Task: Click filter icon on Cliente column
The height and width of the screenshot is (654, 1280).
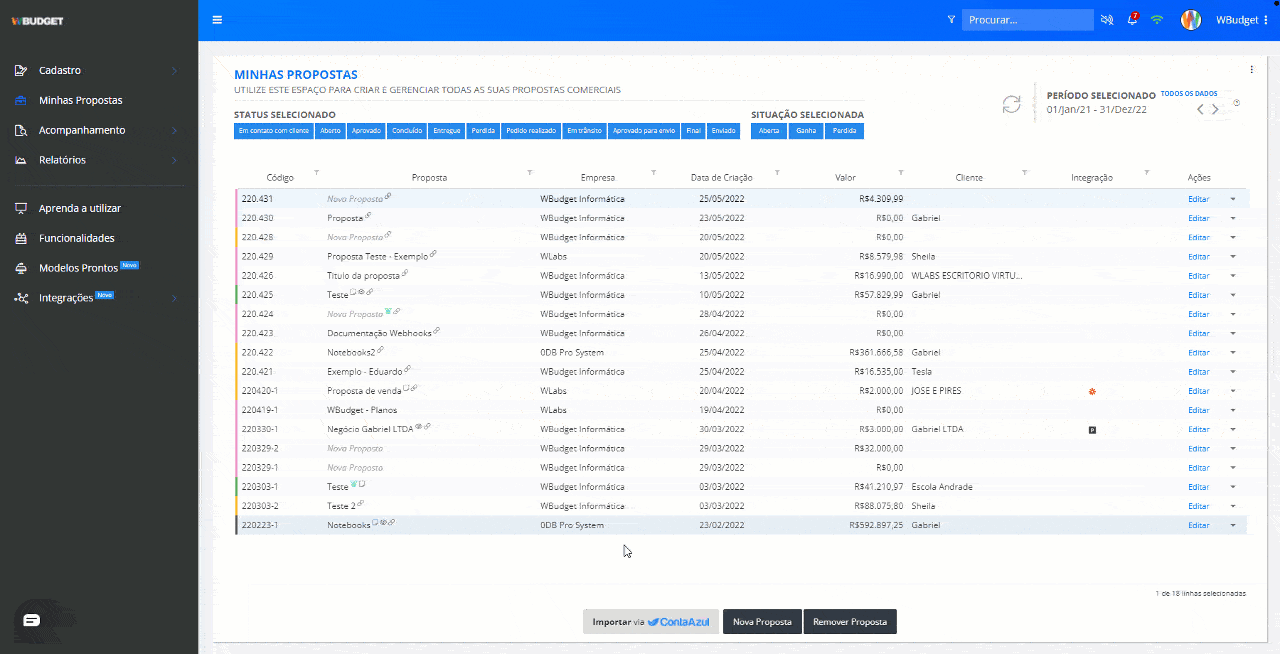Action: coord(1024,172)
